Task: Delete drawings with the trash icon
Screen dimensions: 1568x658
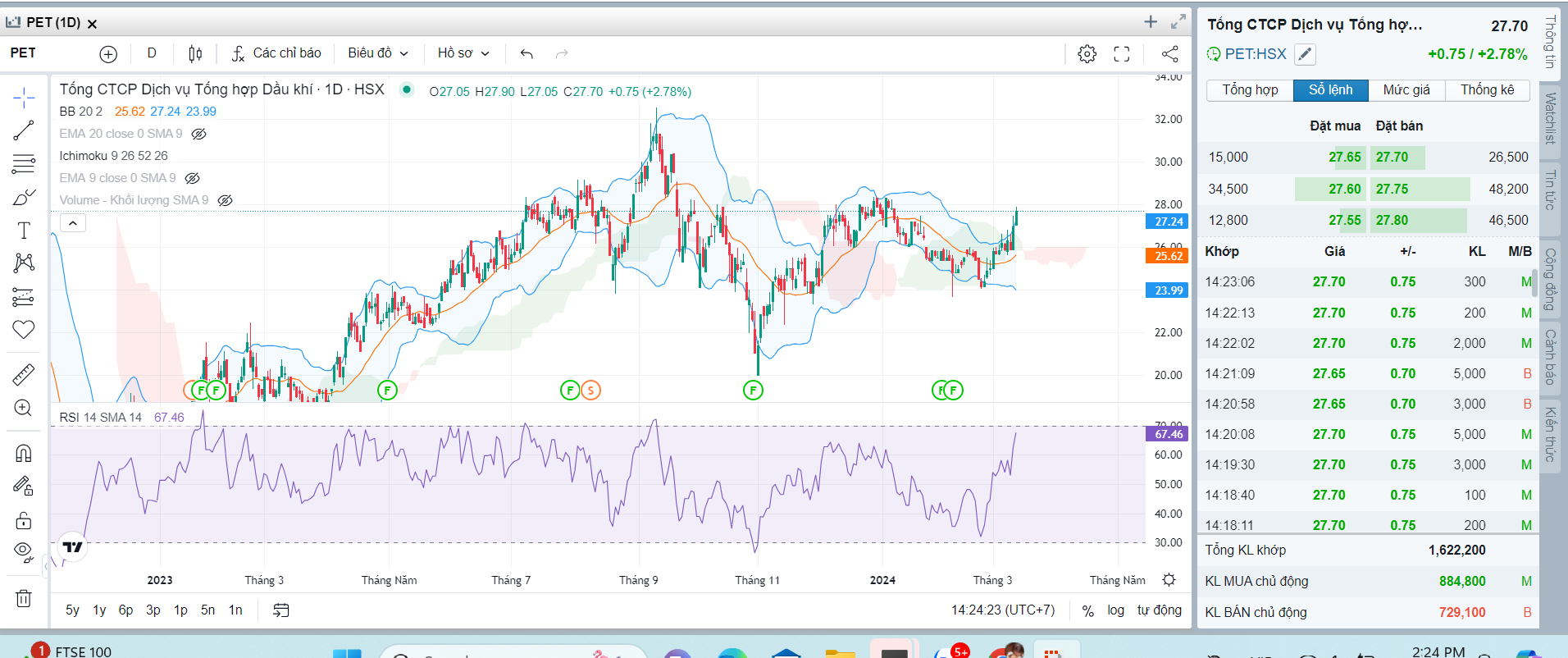Action: tap(24, 598)
